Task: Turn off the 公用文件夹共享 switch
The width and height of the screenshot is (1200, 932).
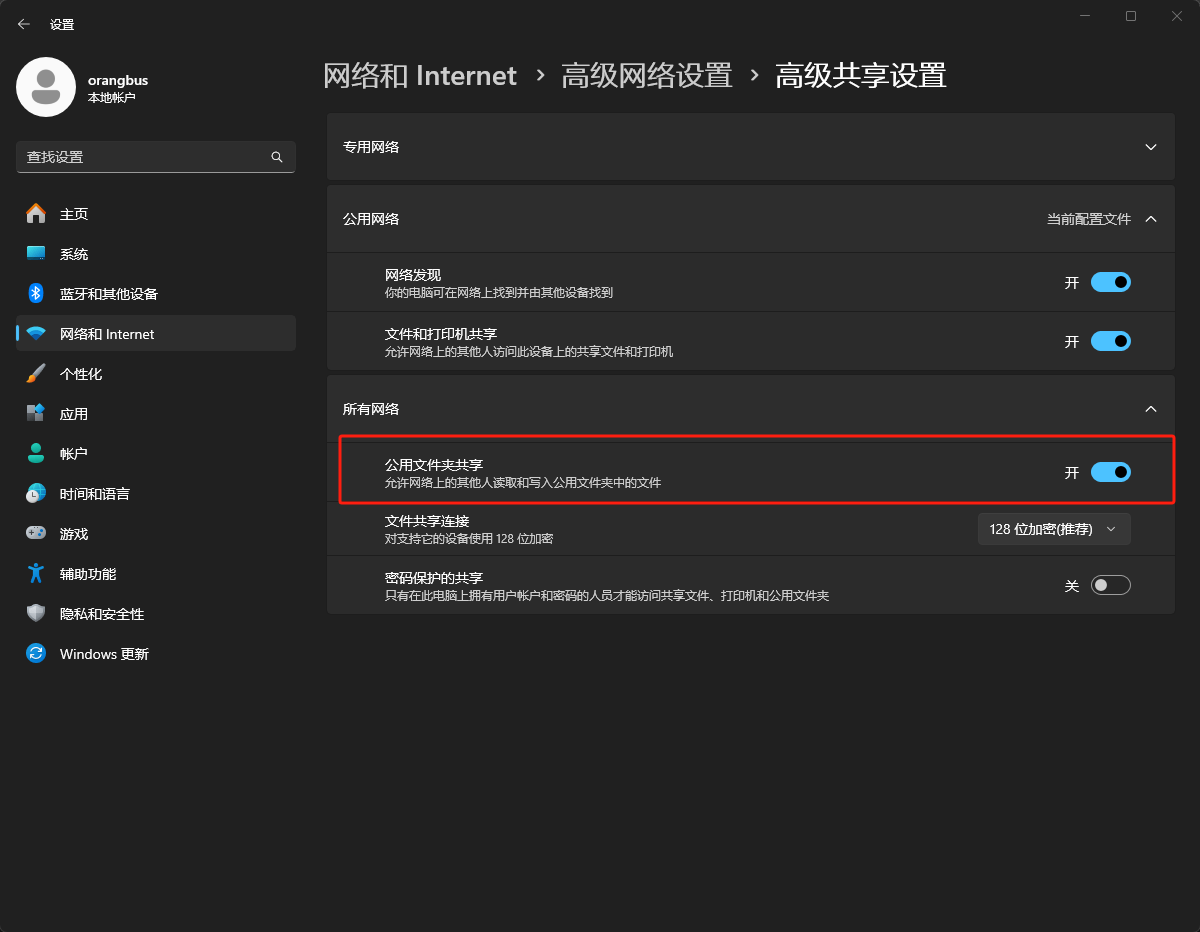Action: [x=1110, y=472]
